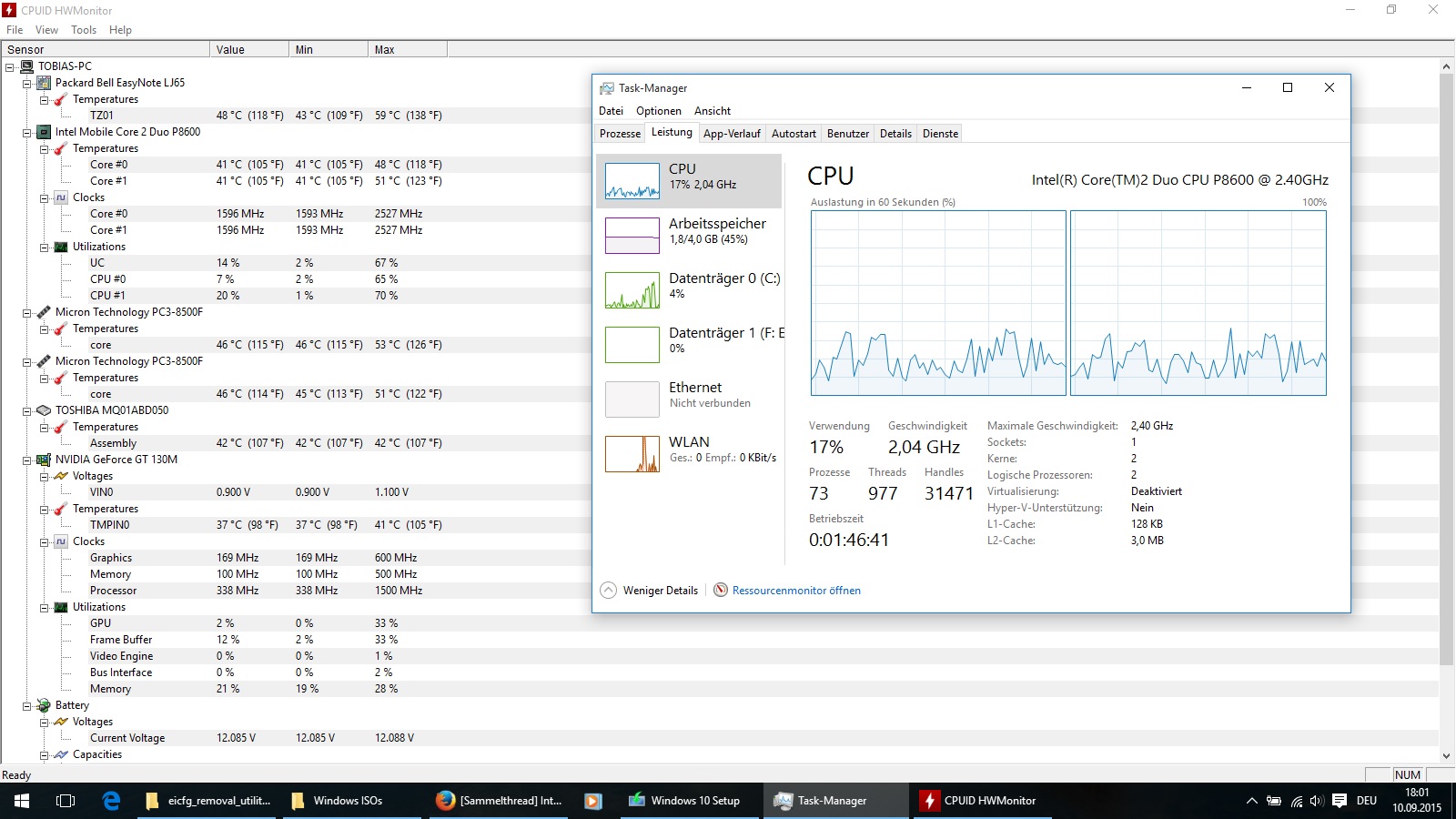Open the Tools menu in HWMonitor

pyautogui.click(x=84, y=30)
